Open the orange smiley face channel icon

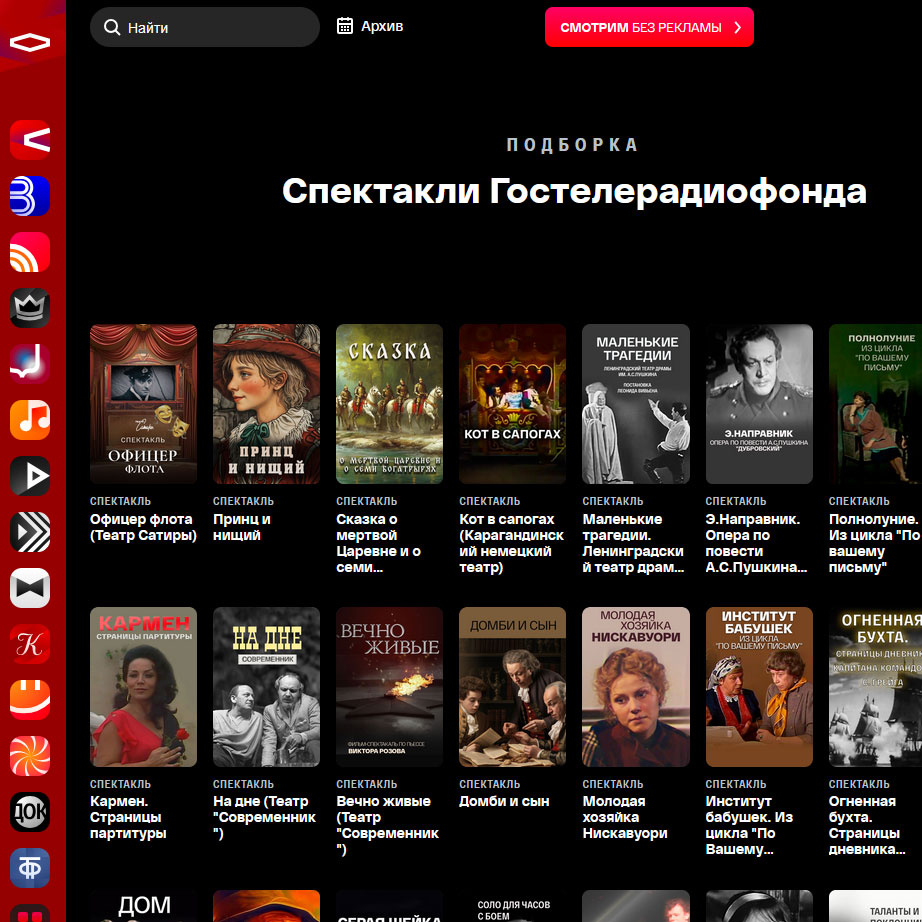[30, 700]
